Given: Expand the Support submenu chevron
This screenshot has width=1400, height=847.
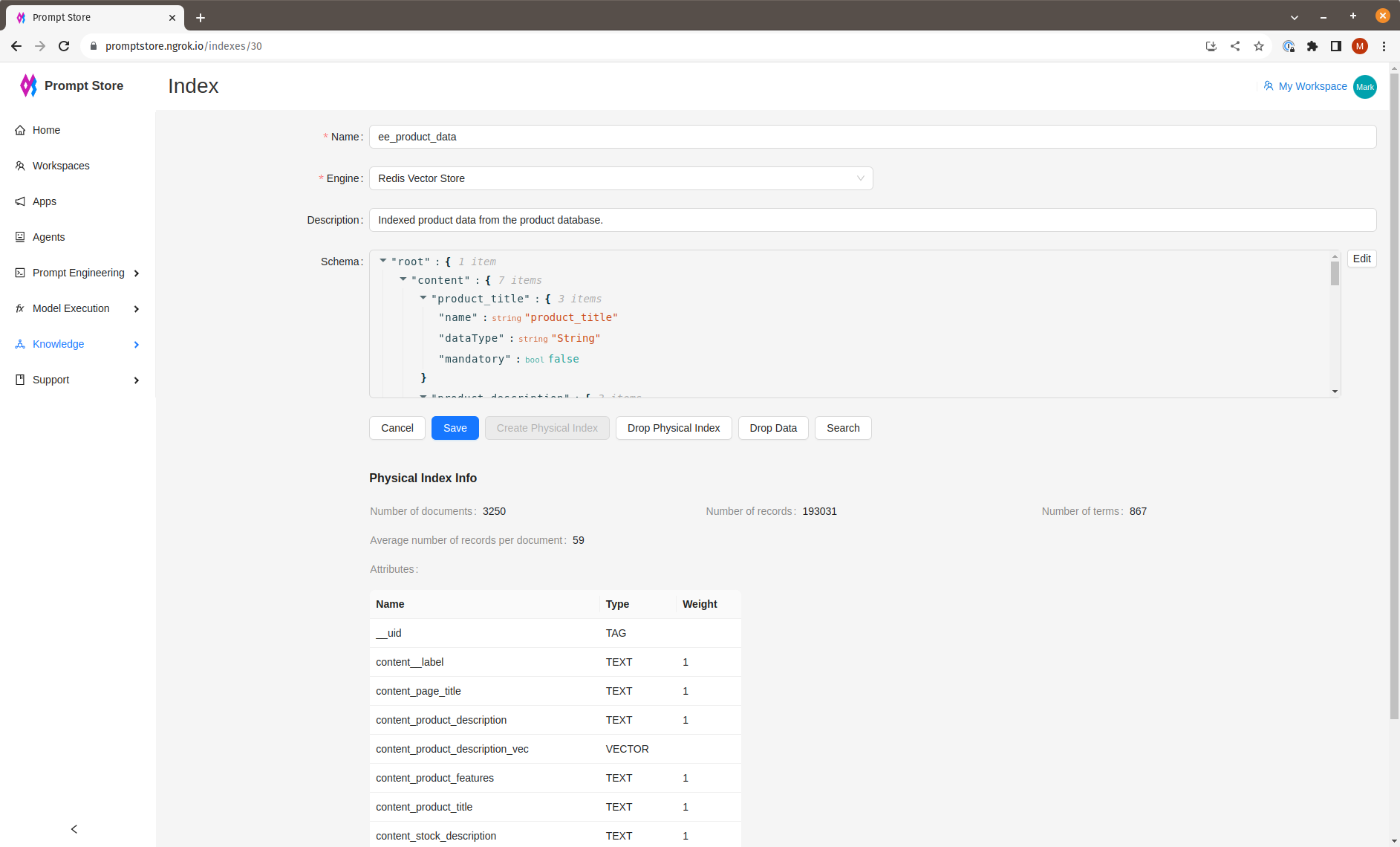Looking at the screenshot, I should pos(137,380).
